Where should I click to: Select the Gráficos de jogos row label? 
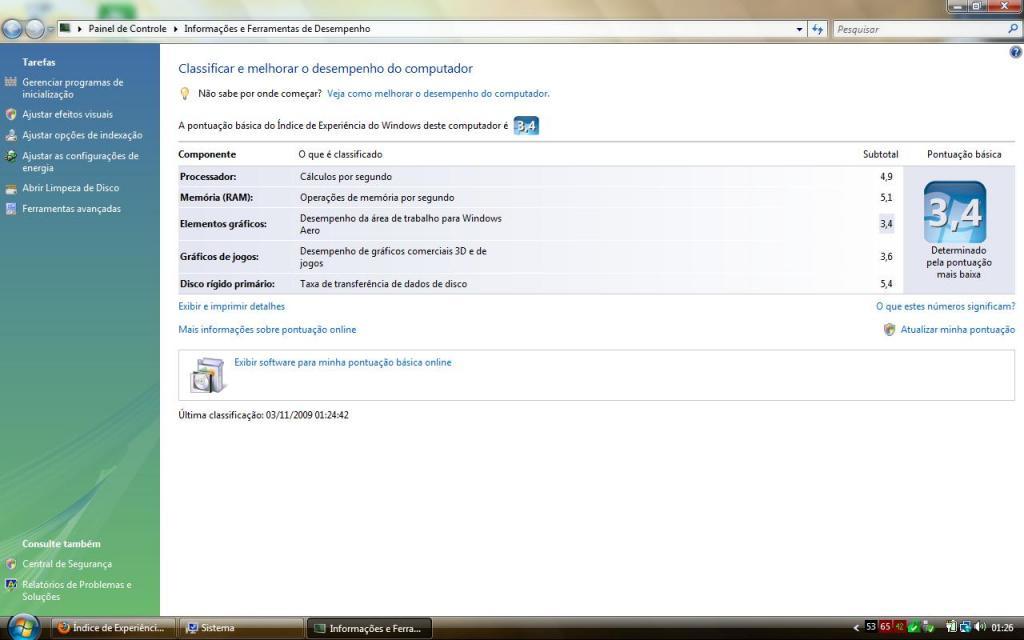[x=219, y=257]
